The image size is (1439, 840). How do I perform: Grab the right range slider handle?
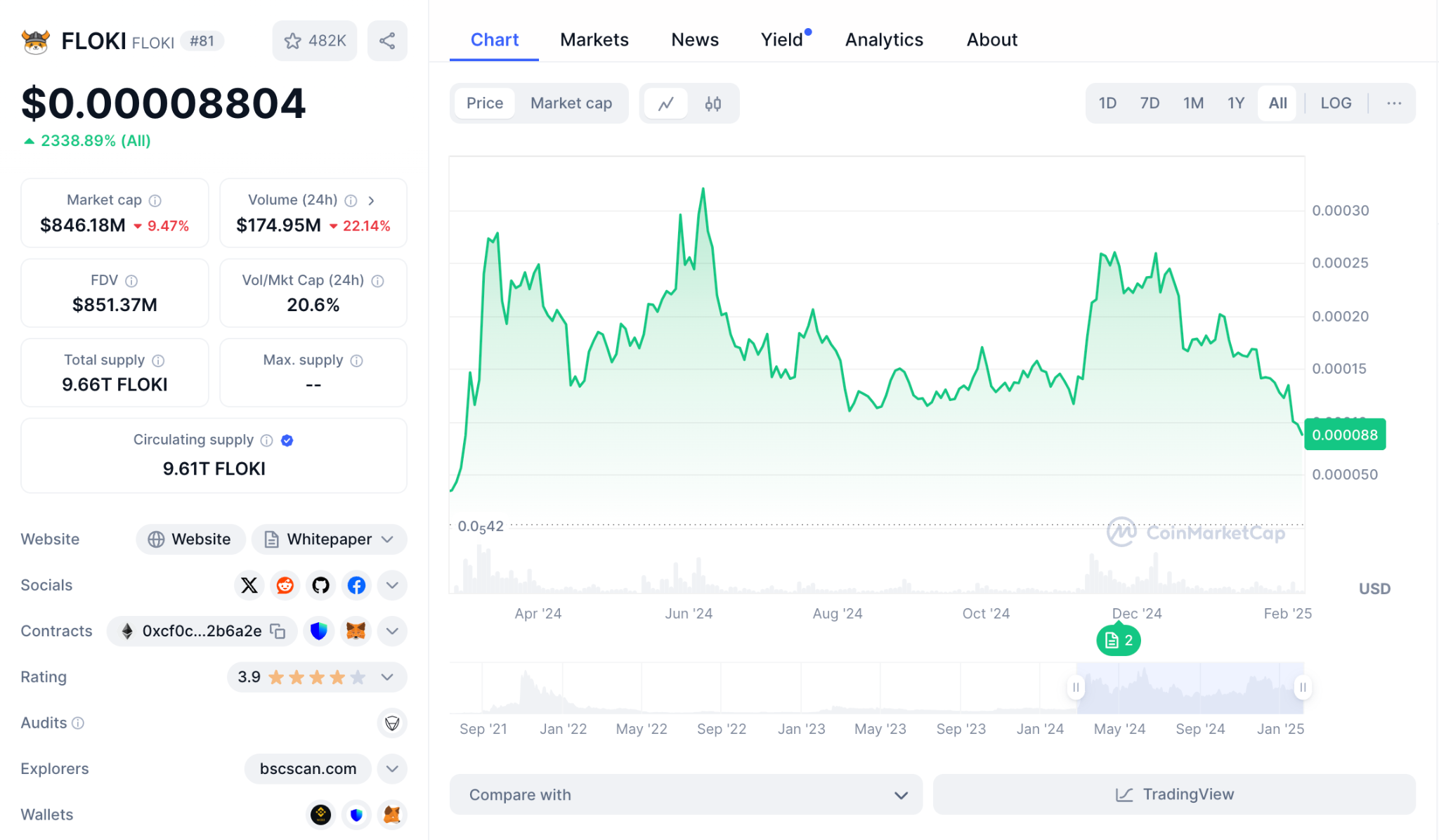point(1303,688)
